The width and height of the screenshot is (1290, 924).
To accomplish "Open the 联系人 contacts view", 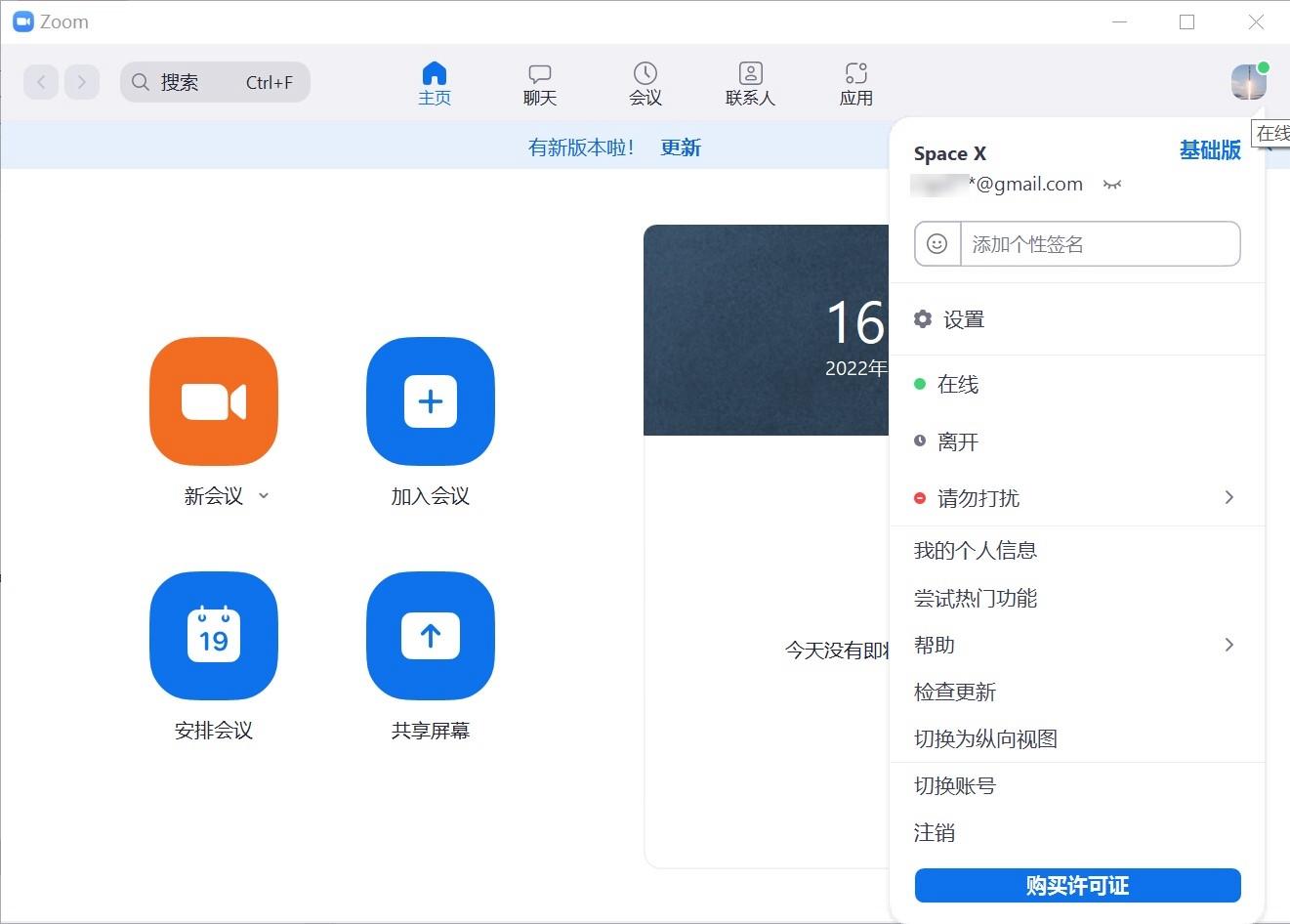I will point(749,82).
